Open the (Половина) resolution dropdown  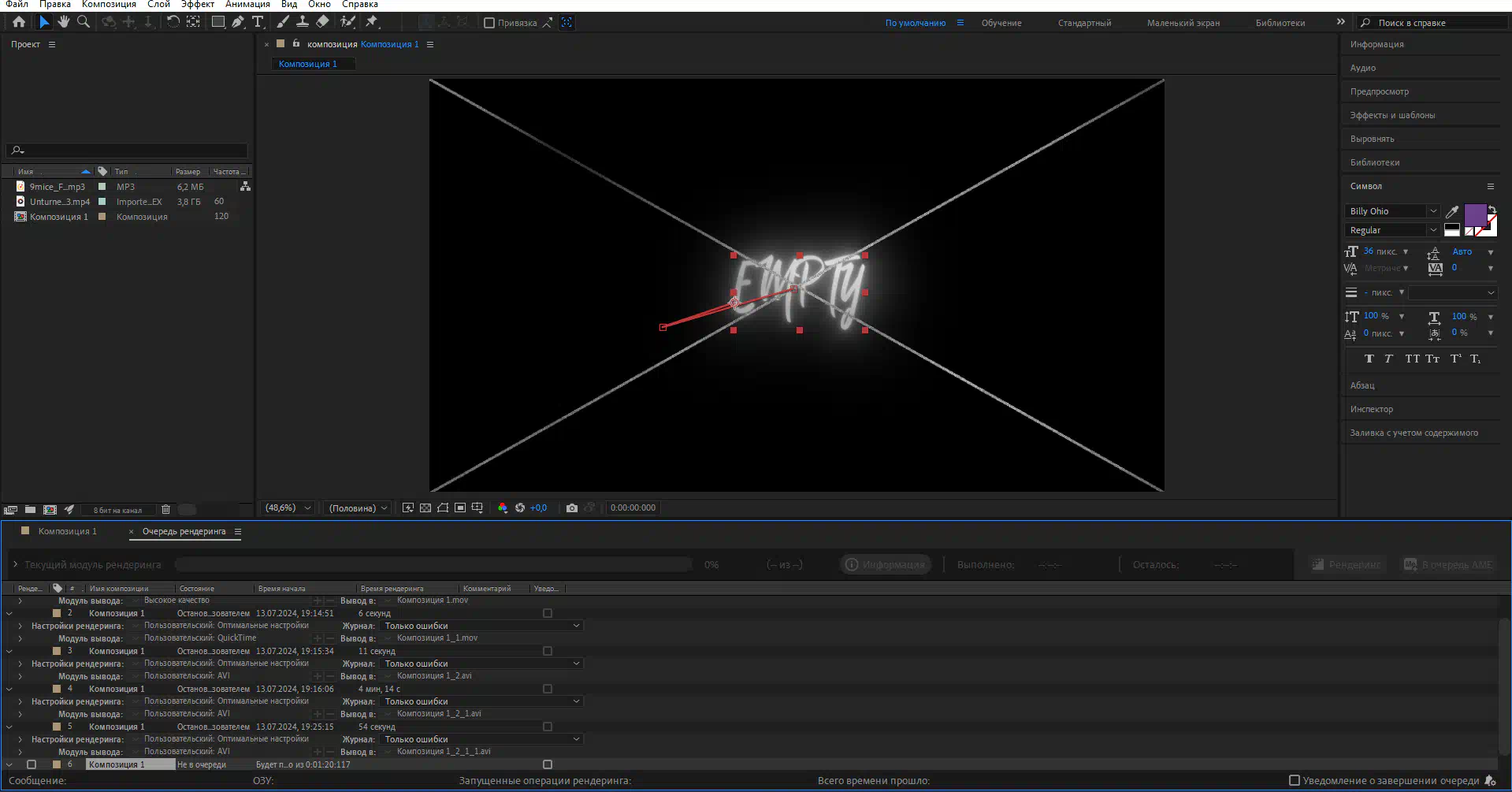tap(358, 508)
